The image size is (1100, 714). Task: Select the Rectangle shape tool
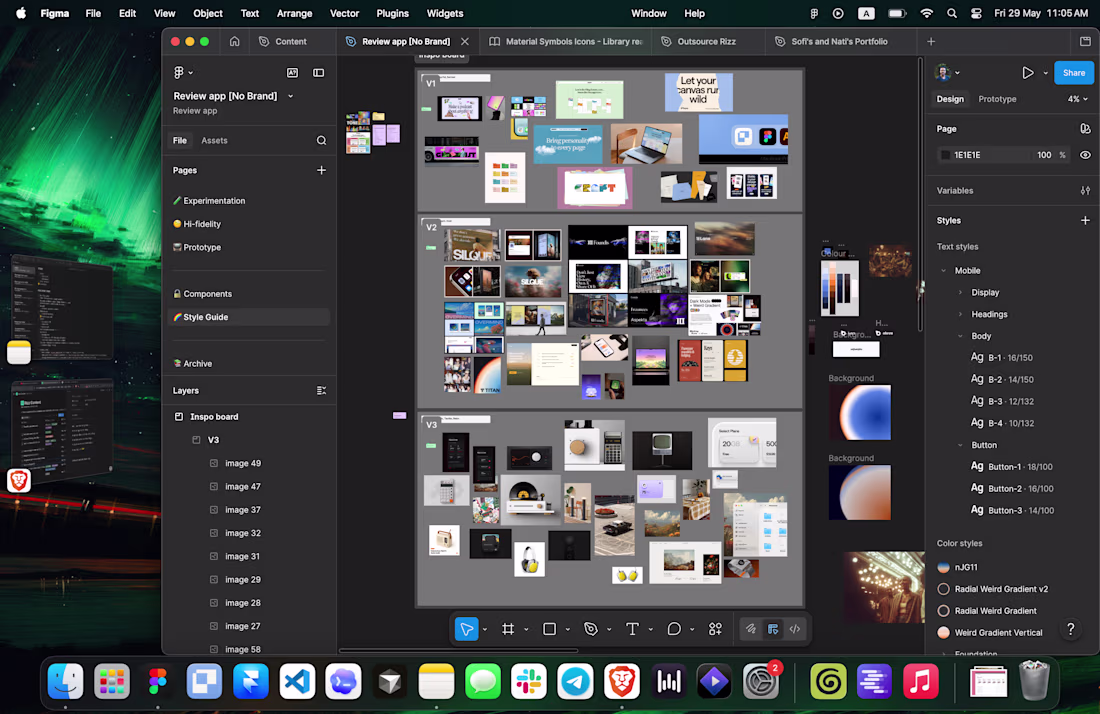pyautogui.click(x=549, y=629)
